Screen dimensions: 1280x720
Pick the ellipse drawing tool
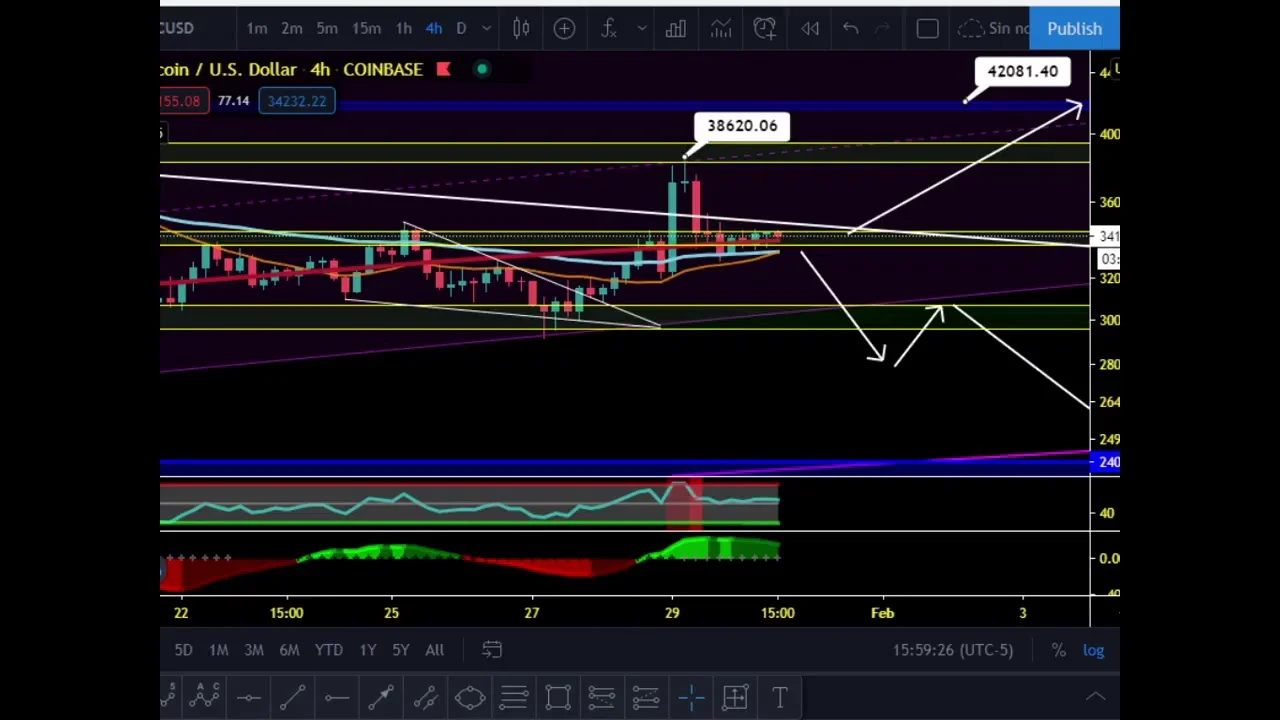click(x=470, y=697)
